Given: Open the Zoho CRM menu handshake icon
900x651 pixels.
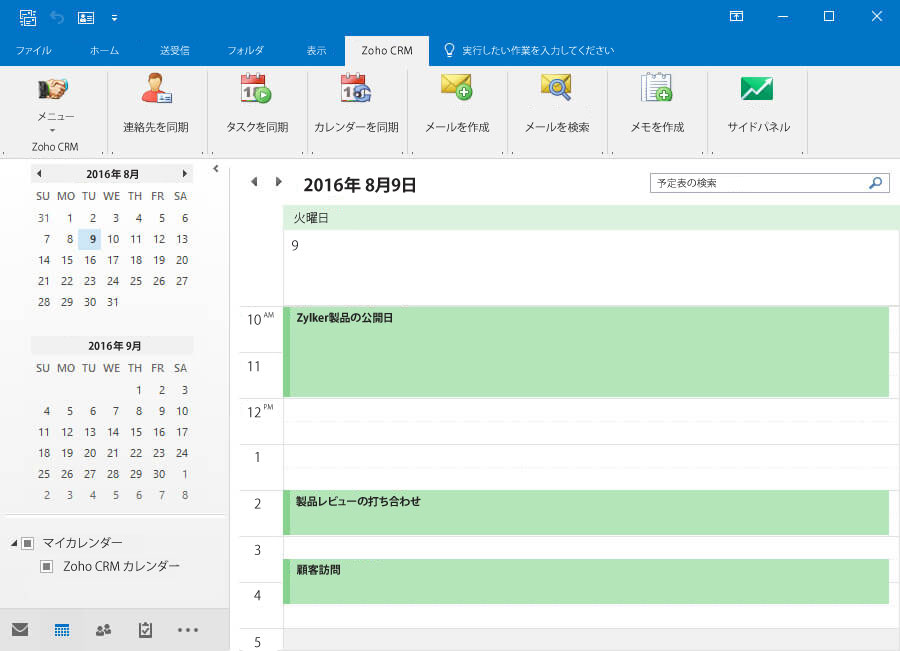Looking at the screenshot, I should point(53,88).
